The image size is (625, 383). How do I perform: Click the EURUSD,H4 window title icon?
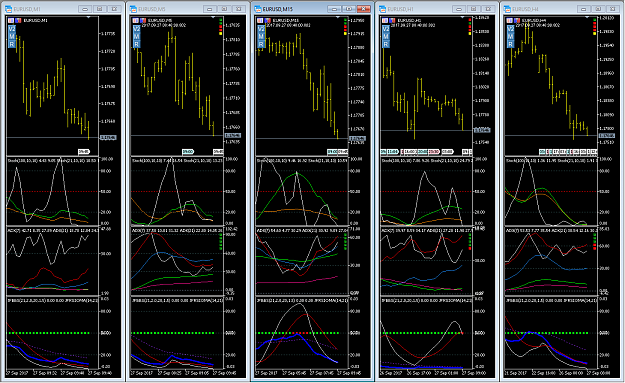point(507,9)
